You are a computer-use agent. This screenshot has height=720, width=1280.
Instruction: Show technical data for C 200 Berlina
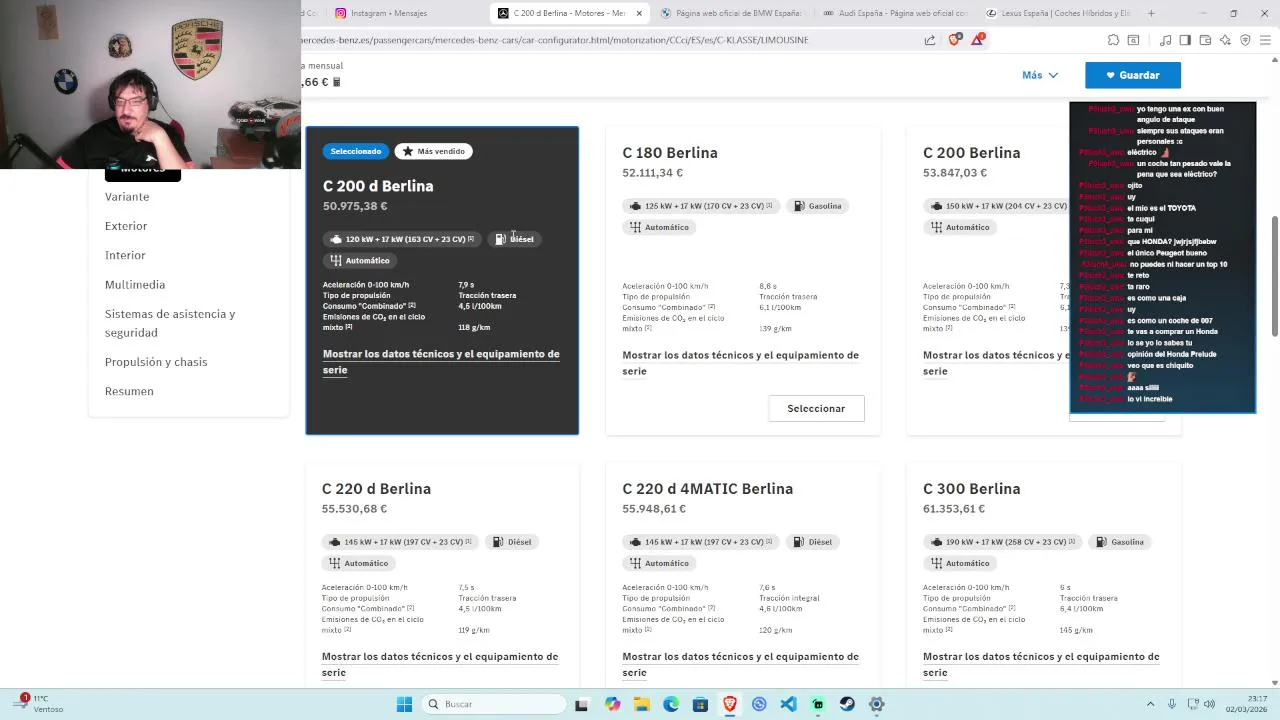point(995,363)
